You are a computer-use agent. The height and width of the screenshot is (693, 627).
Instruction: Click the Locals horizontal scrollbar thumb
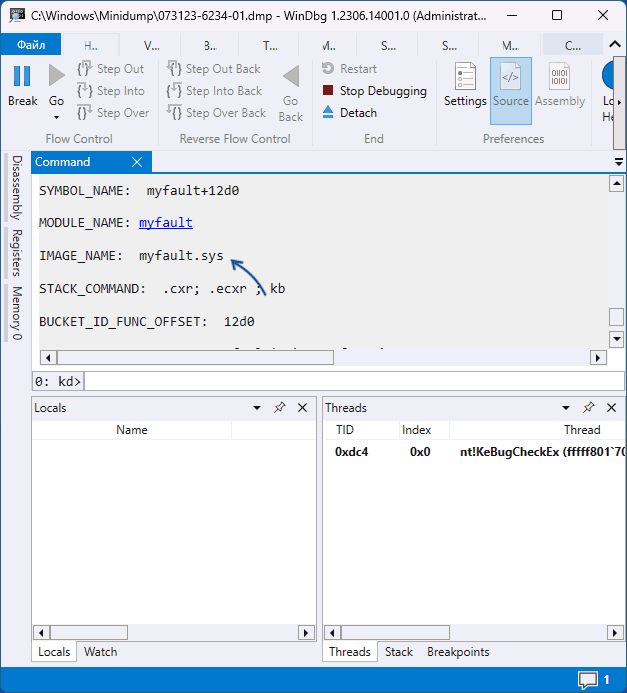(89, 633)
